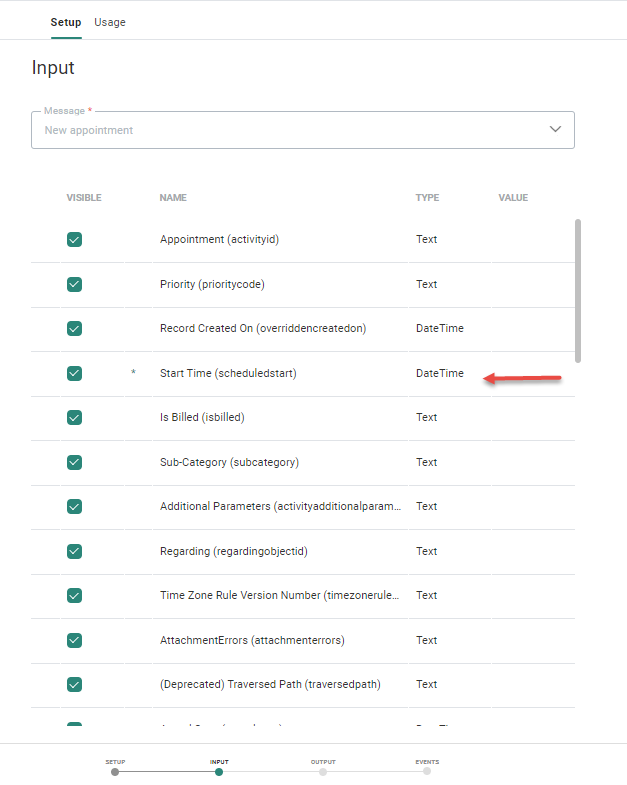
Task: Uncheck the AttachmentErrors checkbox
Action: coord(74,640)
